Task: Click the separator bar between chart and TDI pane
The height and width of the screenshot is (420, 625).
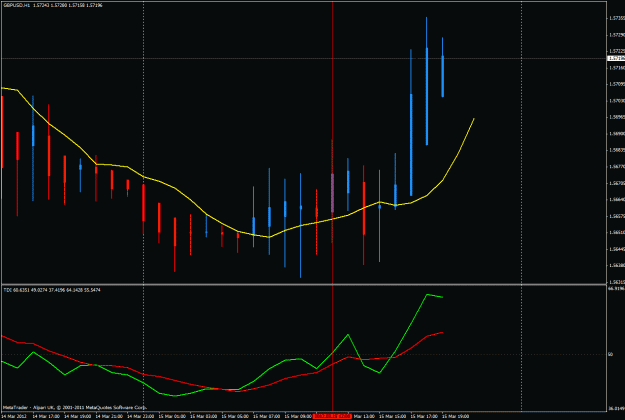Action: point(304,284)
